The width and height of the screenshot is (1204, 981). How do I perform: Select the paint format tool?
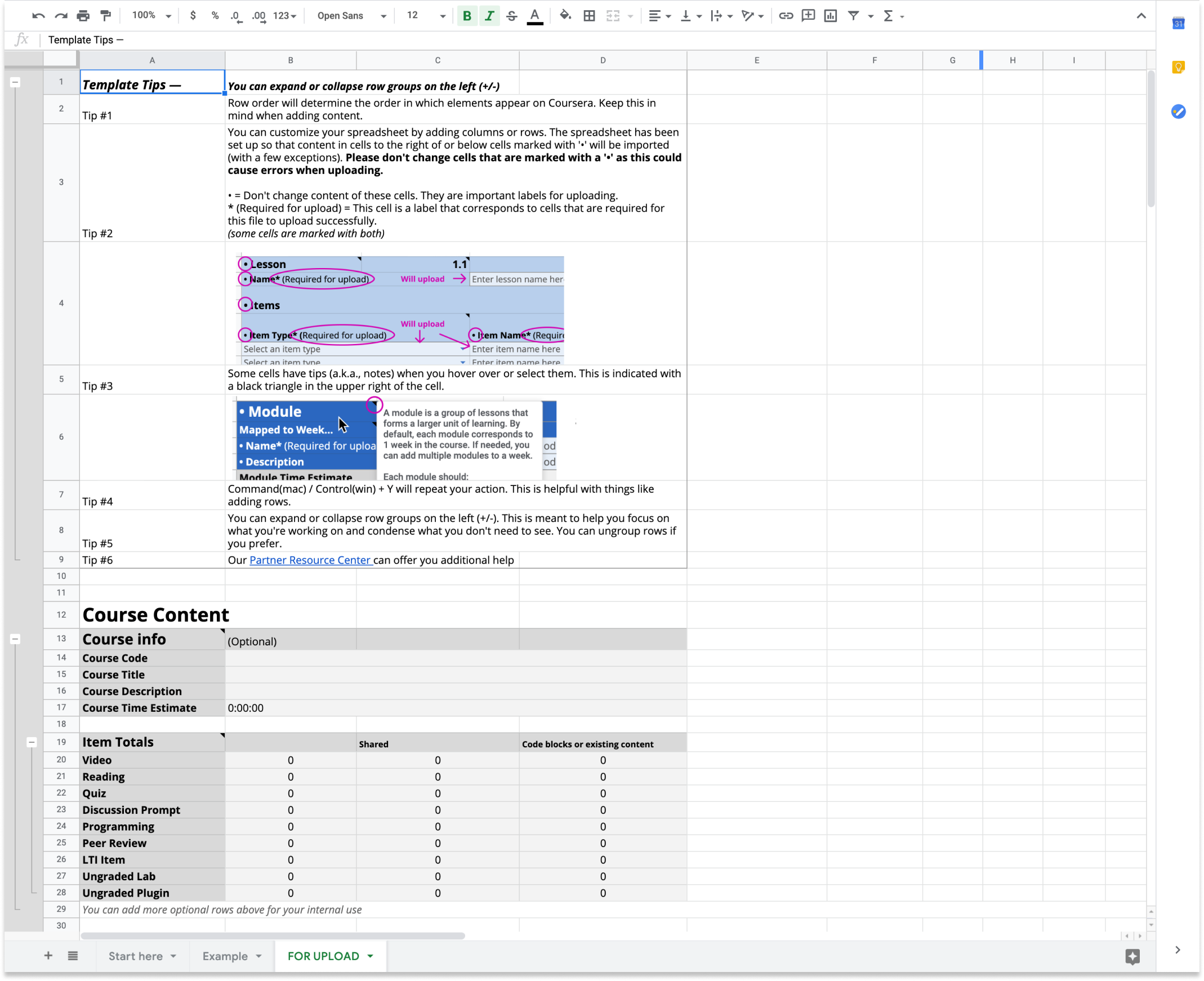coord(106,16)
